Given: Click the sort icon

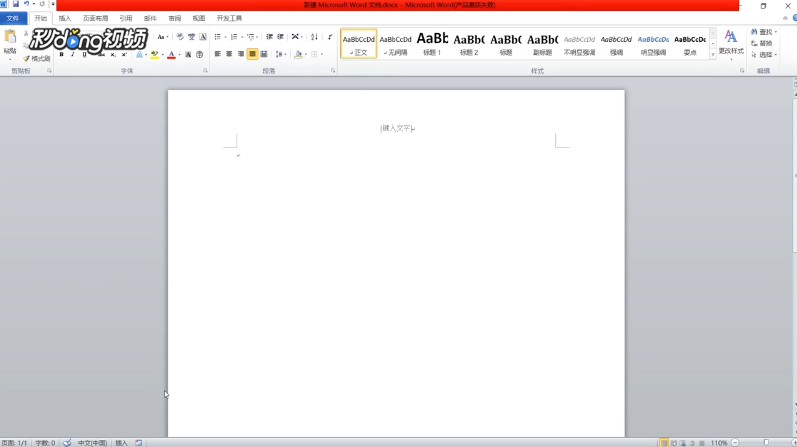Looking at the screenshot, I should pos(314,37).
